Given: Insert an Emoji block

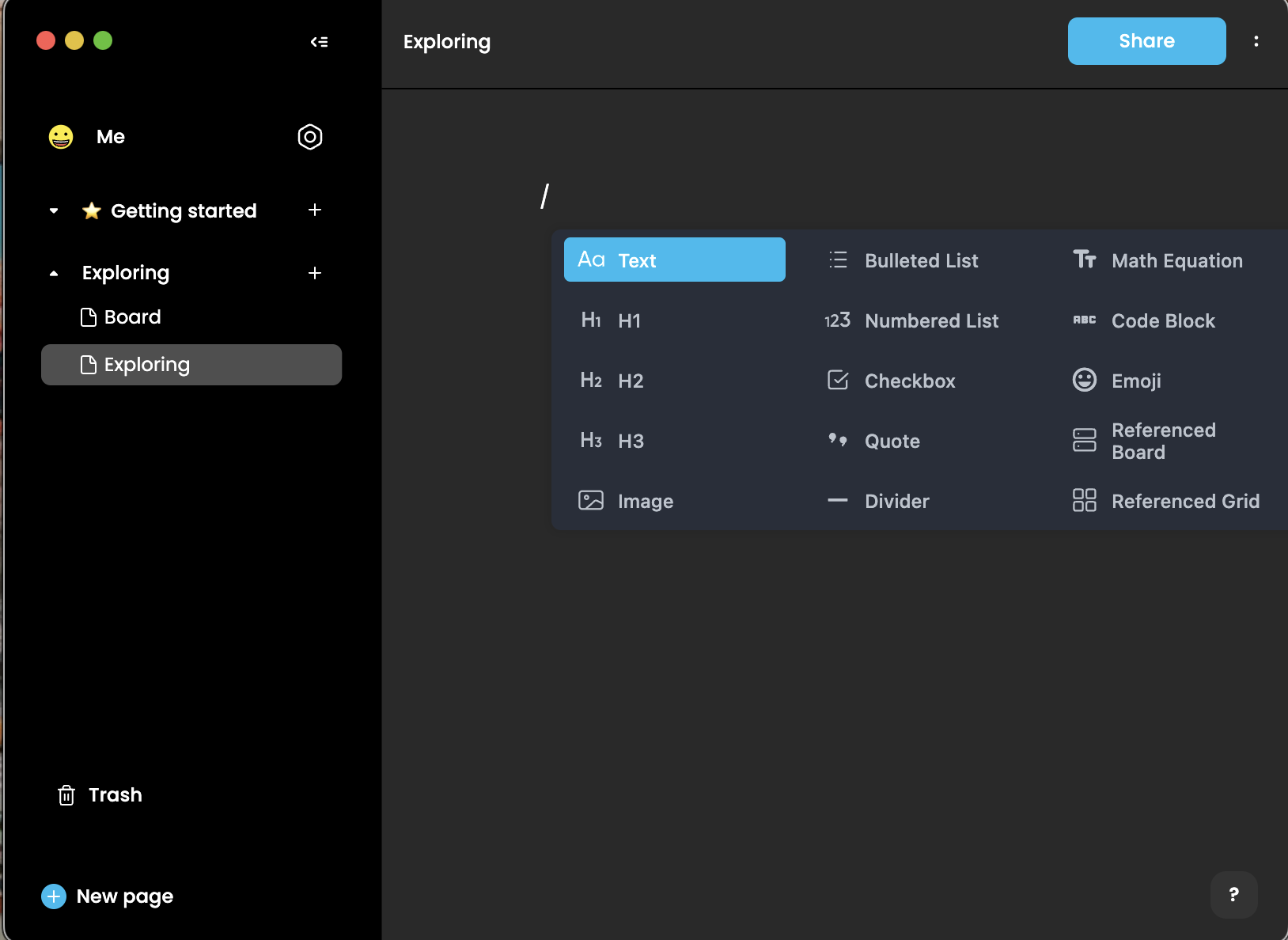Looking at the screenshot, I should tap(1135, 381).
